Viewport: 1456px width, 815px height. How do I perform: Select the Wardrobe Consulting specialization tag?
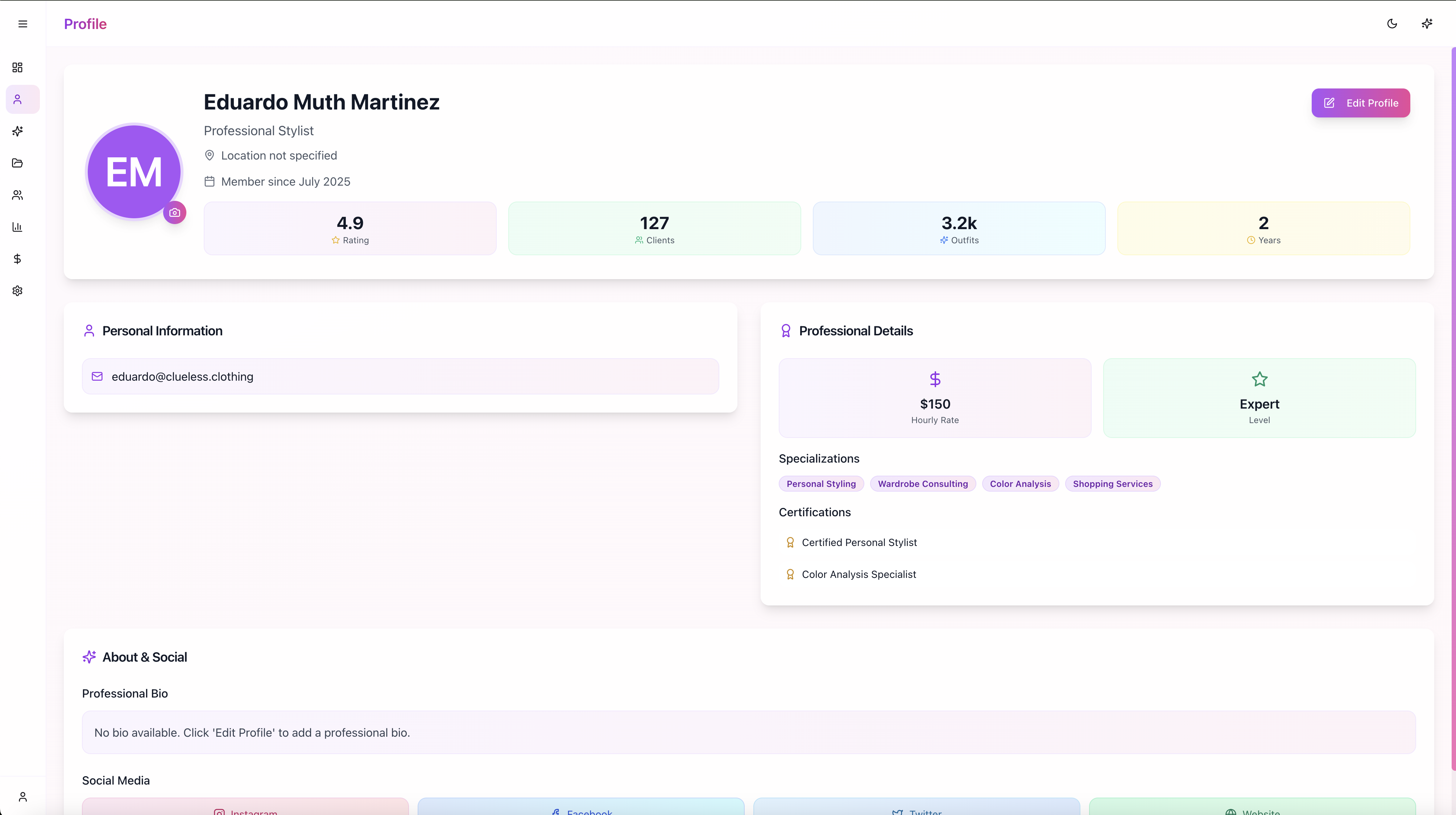[922, 484]
